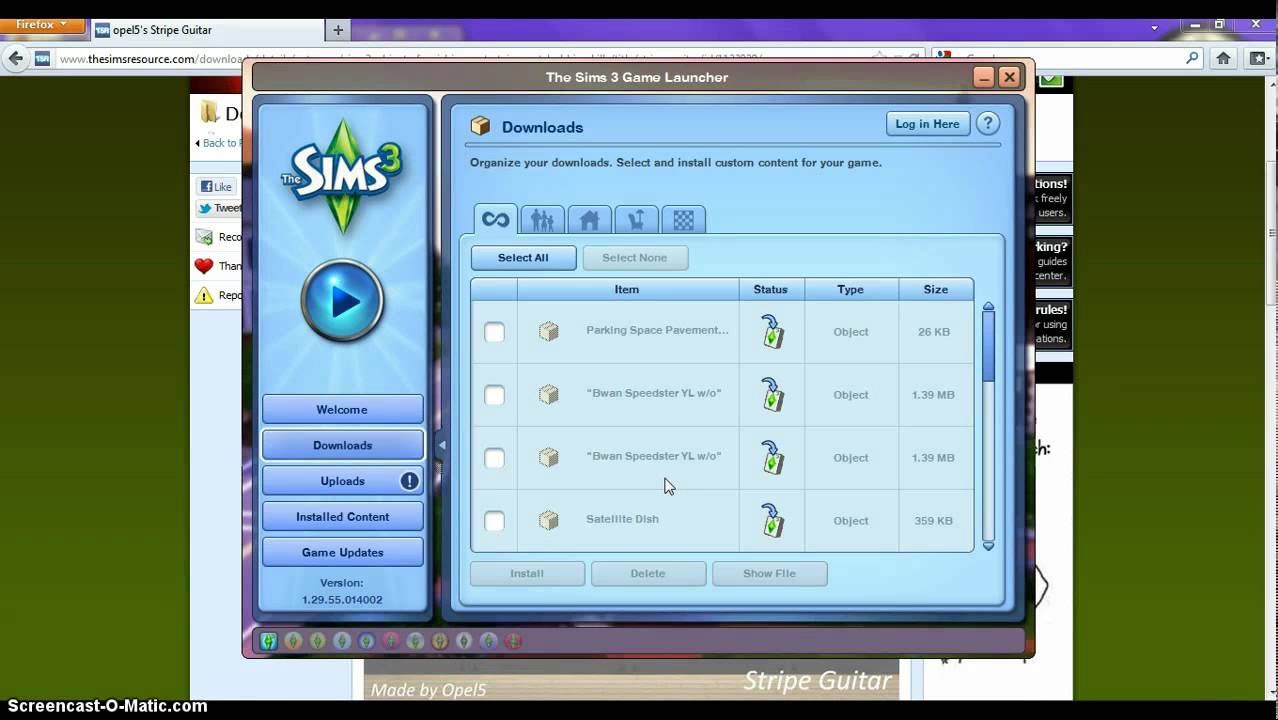Open the Game Updates section
The image size is (1278, 720).
coord(342,552)
